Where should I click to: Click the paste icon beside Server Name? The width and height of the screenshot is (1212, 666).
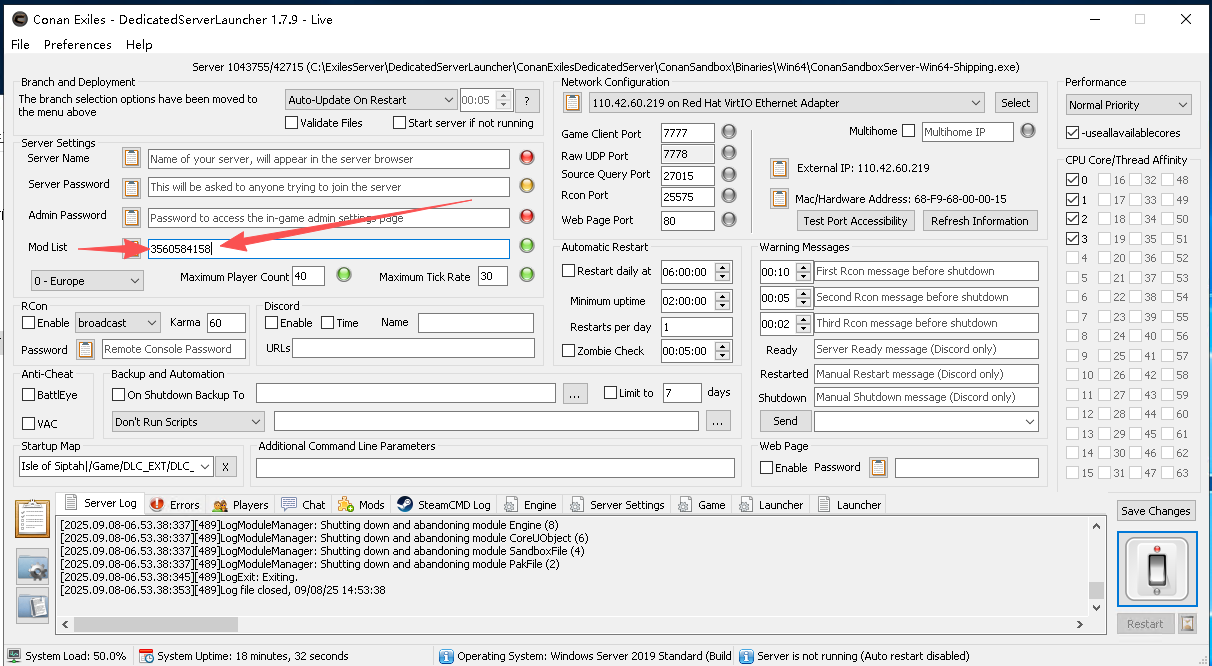pyautogui.click(x=131, y=158)
